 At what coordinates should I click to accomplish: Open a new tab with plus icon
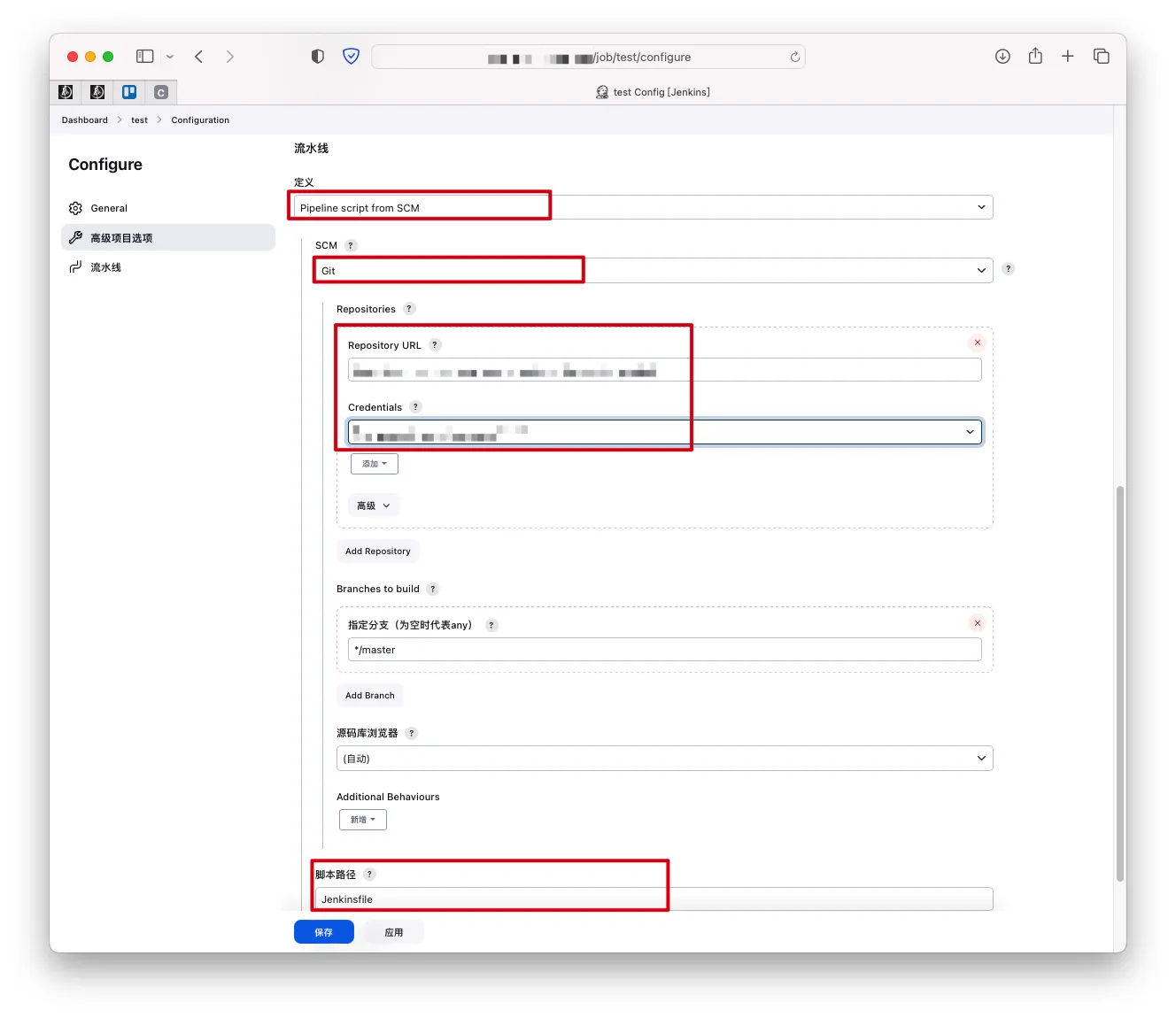click(1068, 57)
